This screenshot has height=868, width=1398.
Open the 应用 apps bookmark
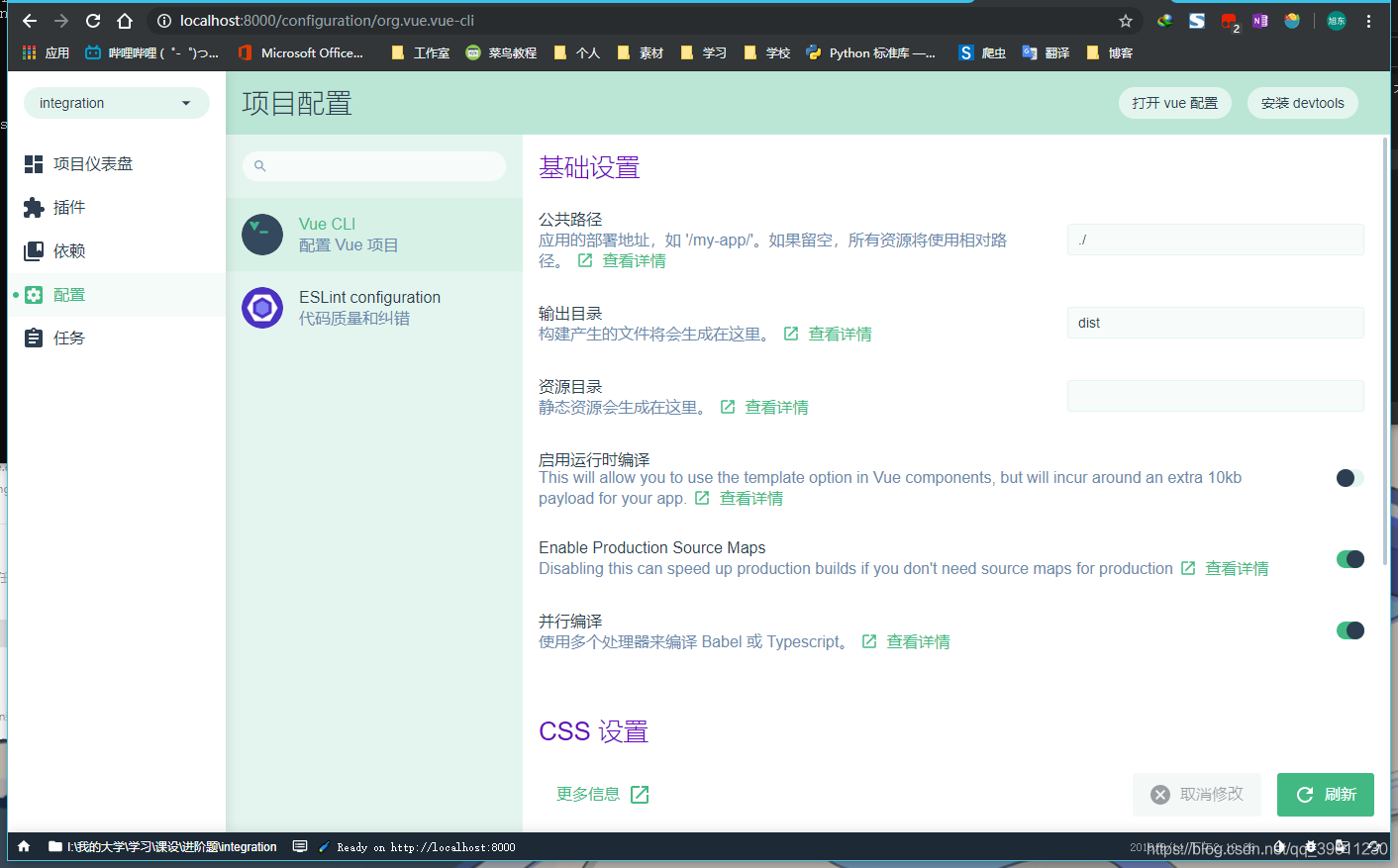46,53
